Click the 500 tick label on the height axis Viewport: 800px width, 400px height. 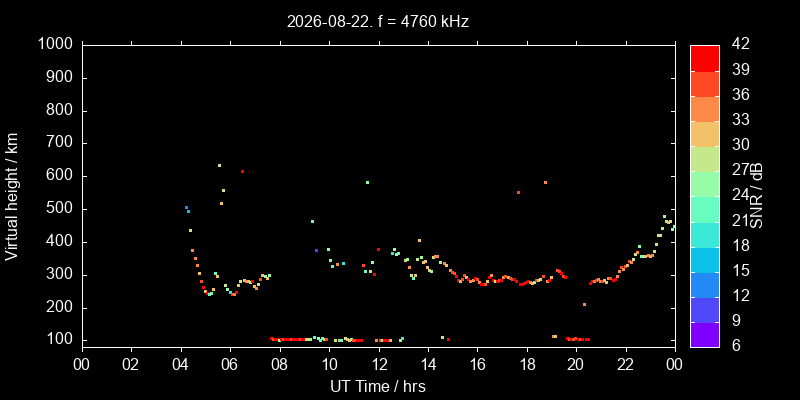[x=60, y=209]
